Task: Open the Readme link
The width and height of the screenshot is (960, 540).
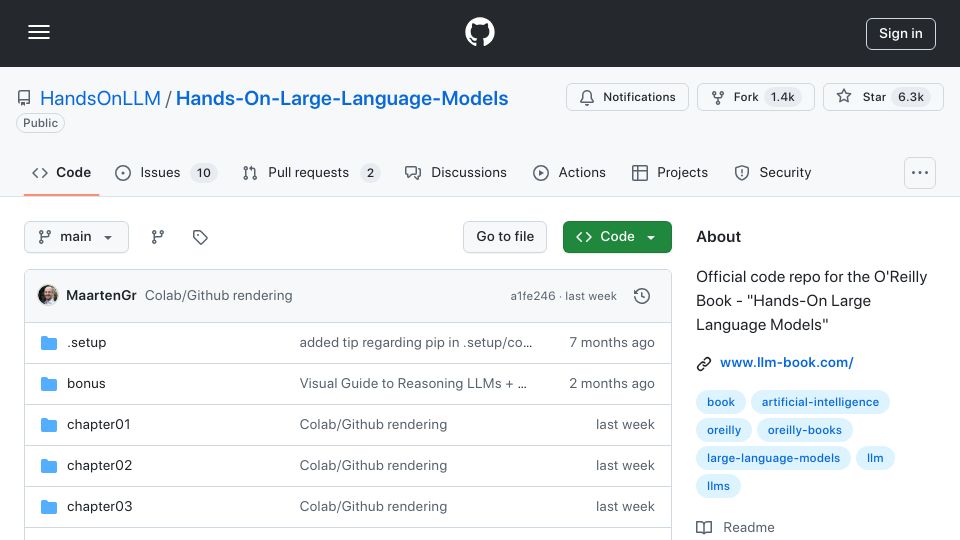Action: (749, 527)
